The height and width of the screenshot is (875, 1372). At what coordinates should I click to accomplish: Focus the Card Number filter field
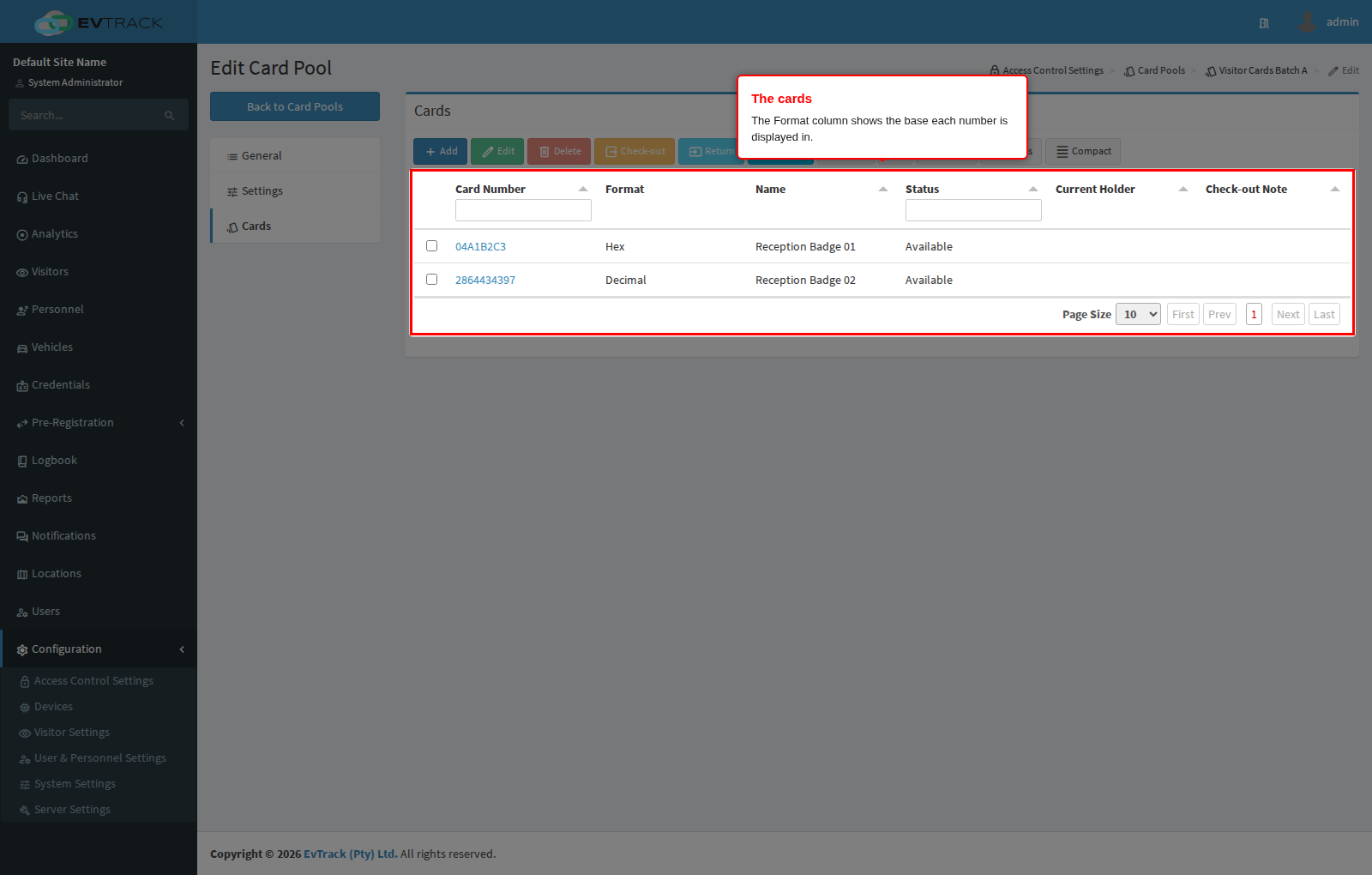click(523, 210)
